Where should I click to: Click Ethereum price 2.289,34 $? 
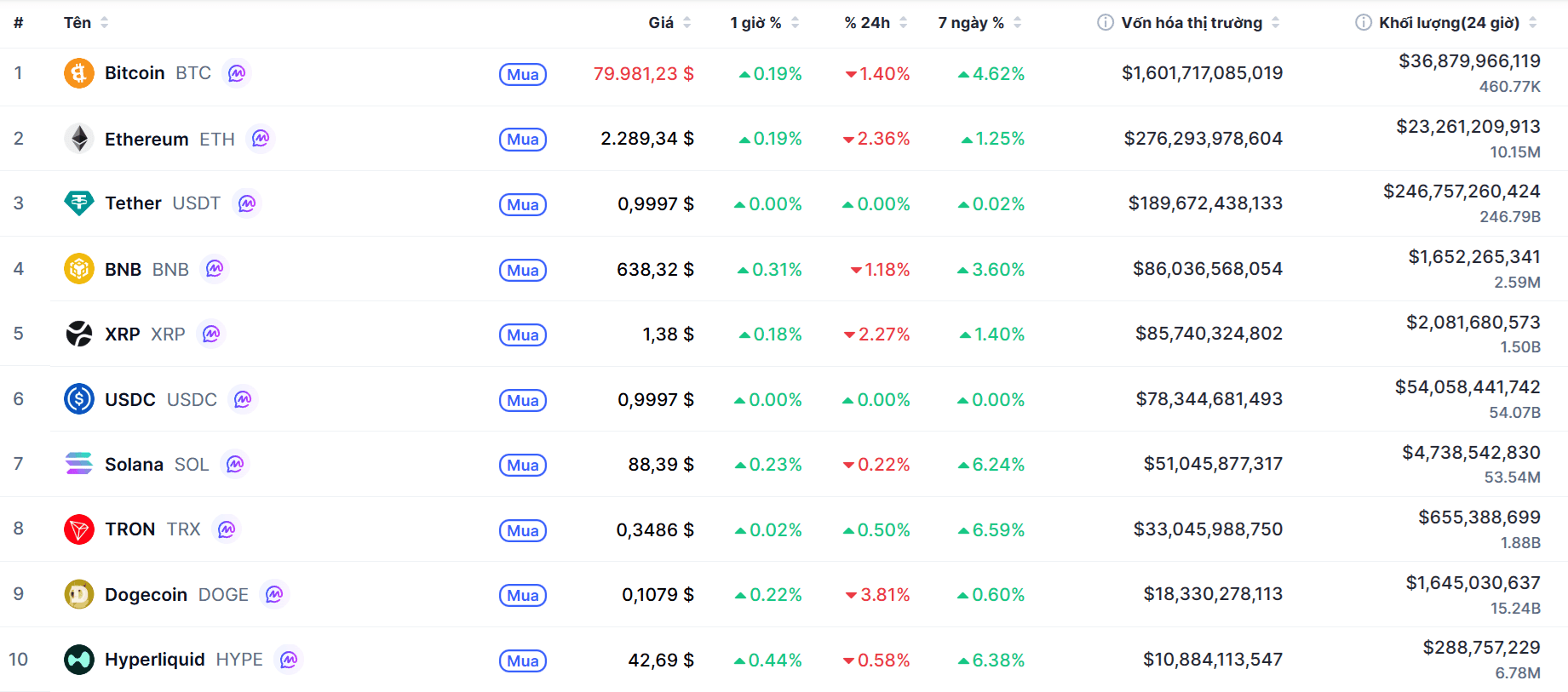[x=647, y=139]
